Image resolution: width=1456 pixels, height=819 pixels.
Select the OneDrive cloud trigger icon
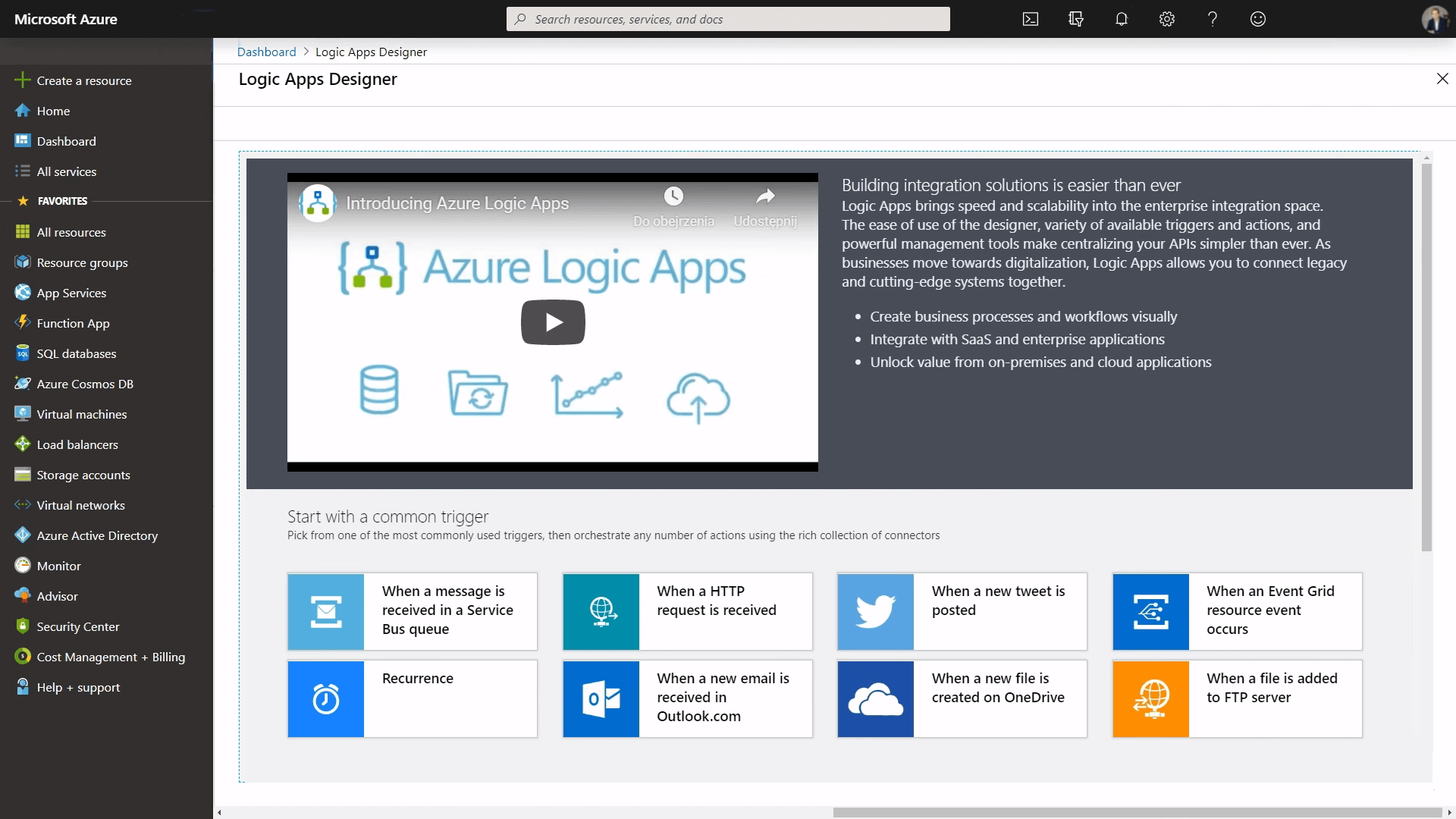coord(876,698)
